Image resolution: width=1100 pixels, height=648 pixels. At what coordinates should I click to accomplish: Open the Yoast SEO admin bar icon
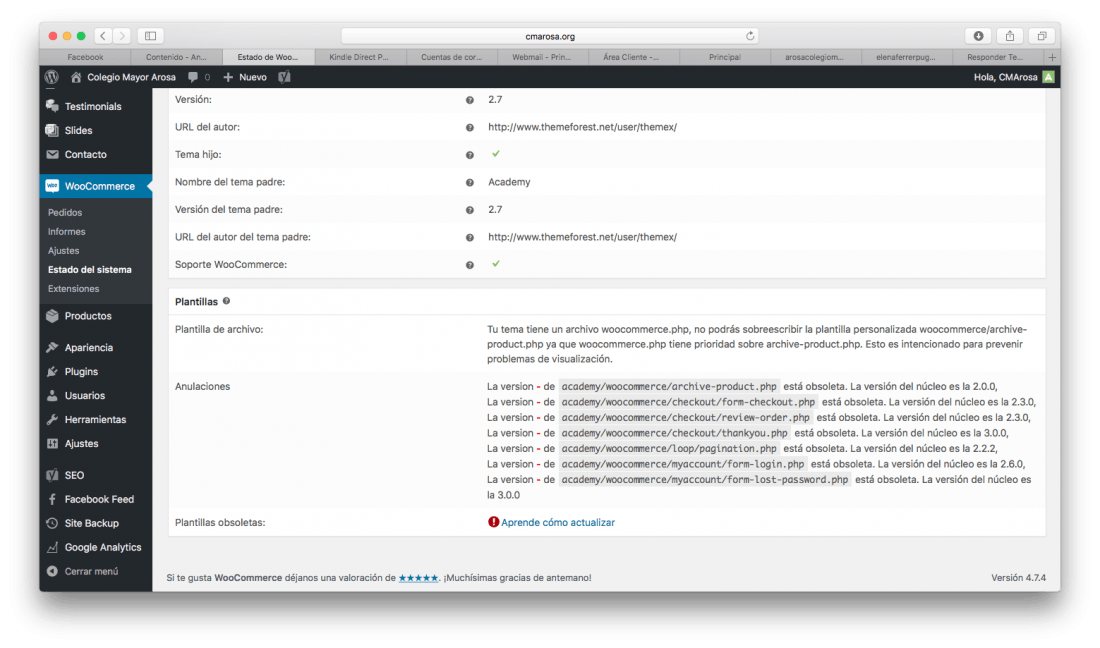coord(284,77)
